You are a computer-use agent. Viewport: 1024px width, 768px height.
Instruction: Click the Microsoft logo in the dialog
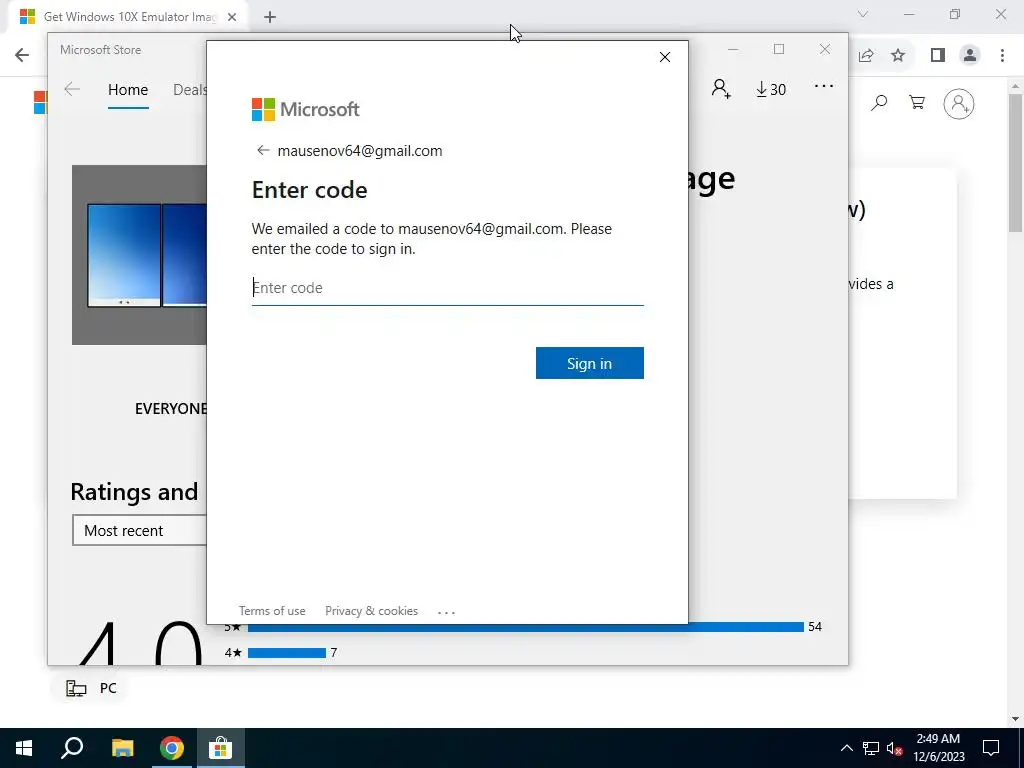306,109
